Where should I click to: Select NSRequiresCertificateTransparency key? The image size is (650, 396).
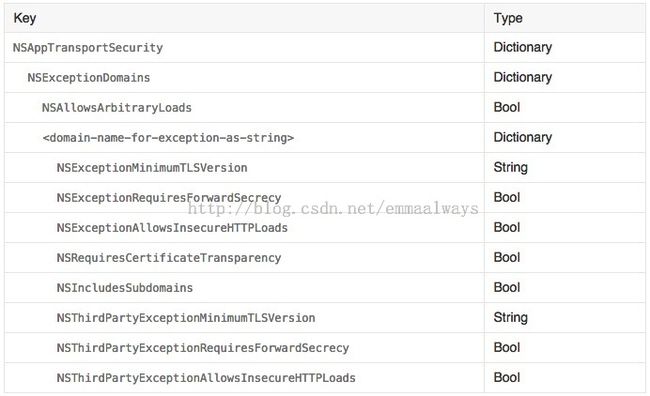point(169,258)
